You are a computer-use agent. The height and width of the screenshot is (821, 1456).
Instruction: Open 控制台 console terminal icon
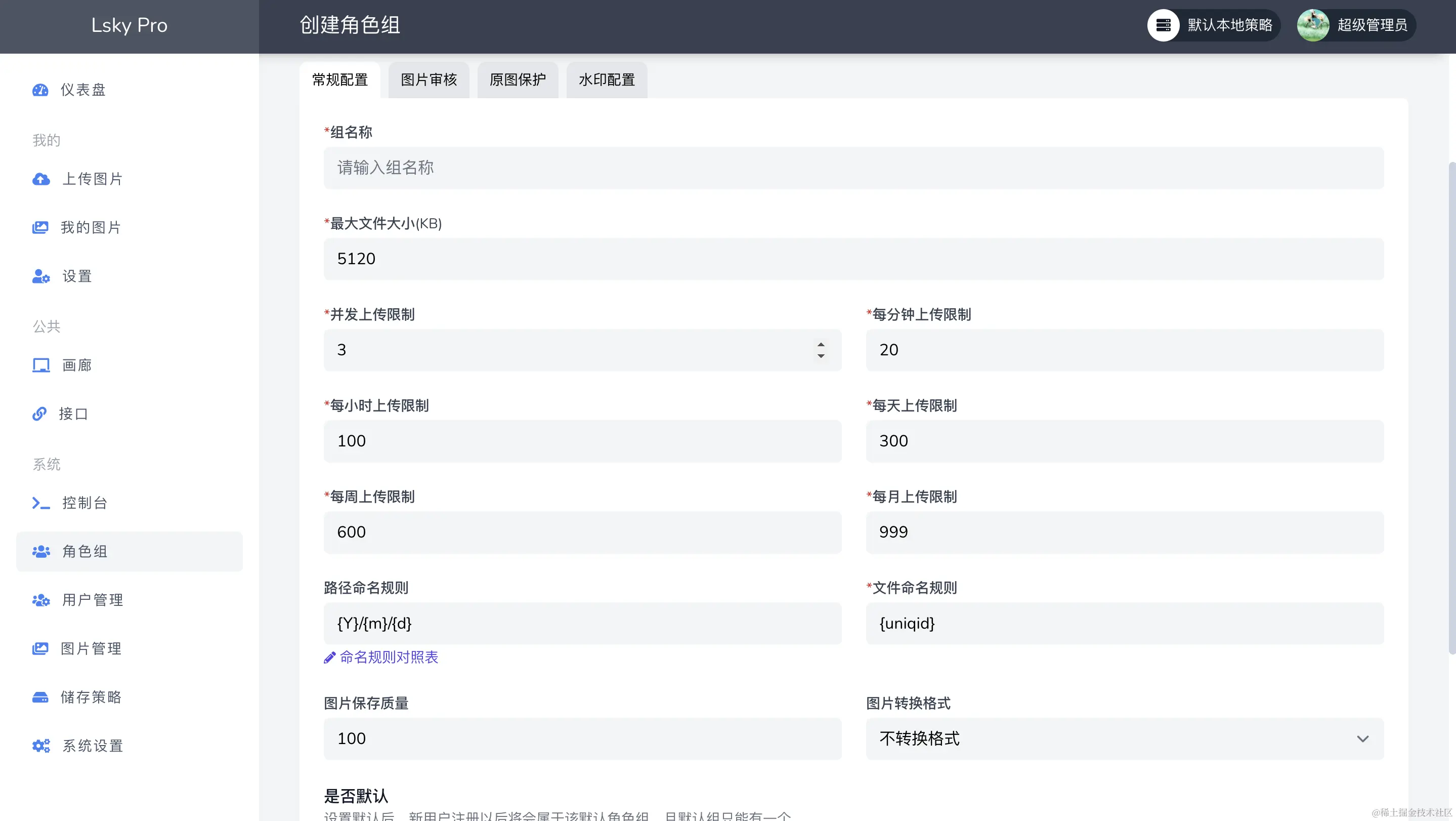[x=40, y=503]
